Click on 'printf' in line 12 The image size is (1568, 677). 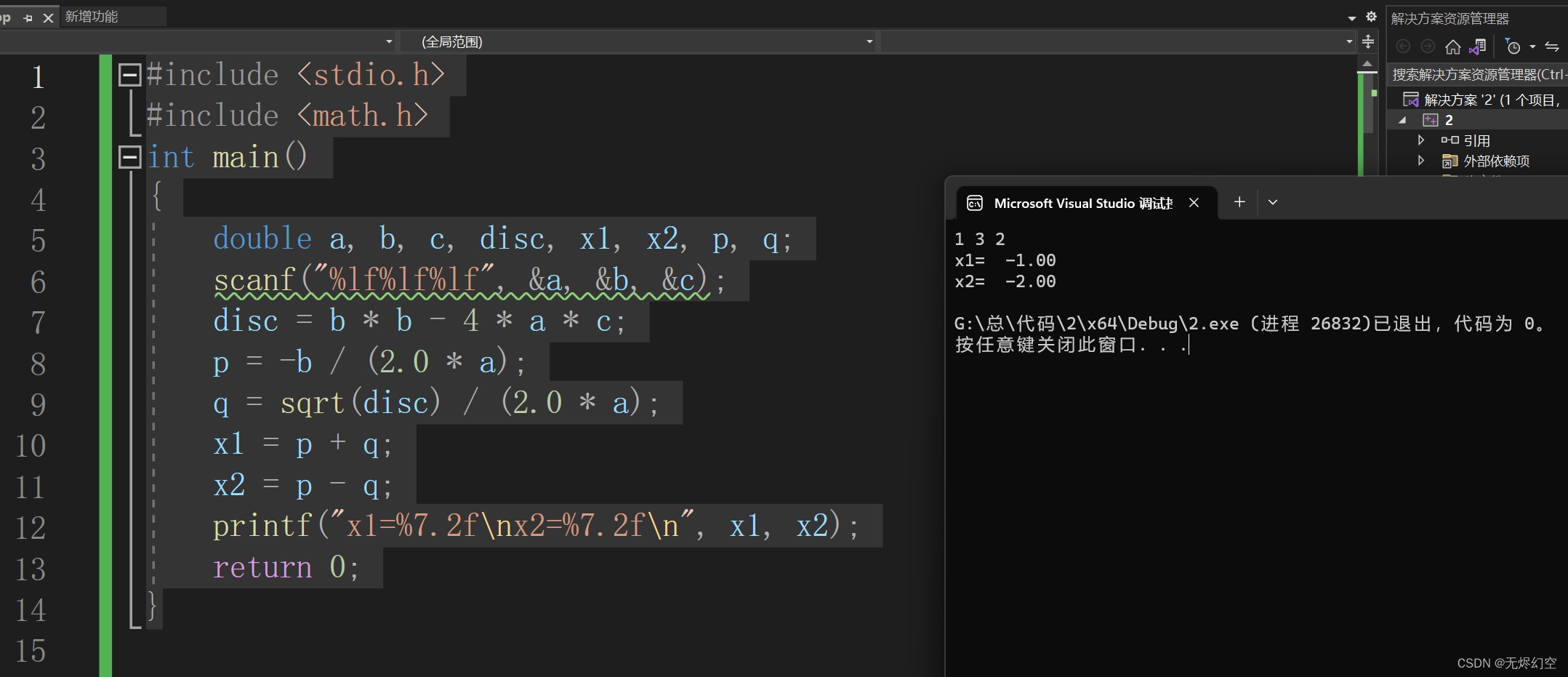coord(262,526)
